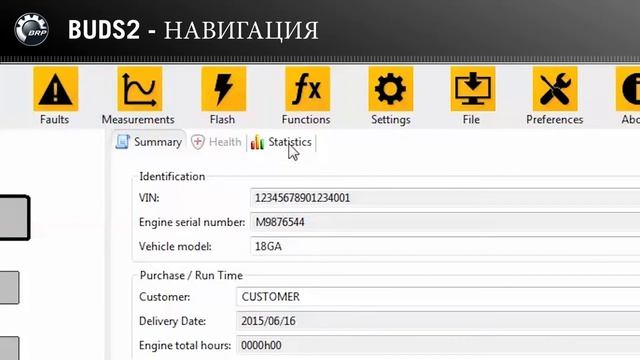Click the VIN: label

click(x=149, y=198)
